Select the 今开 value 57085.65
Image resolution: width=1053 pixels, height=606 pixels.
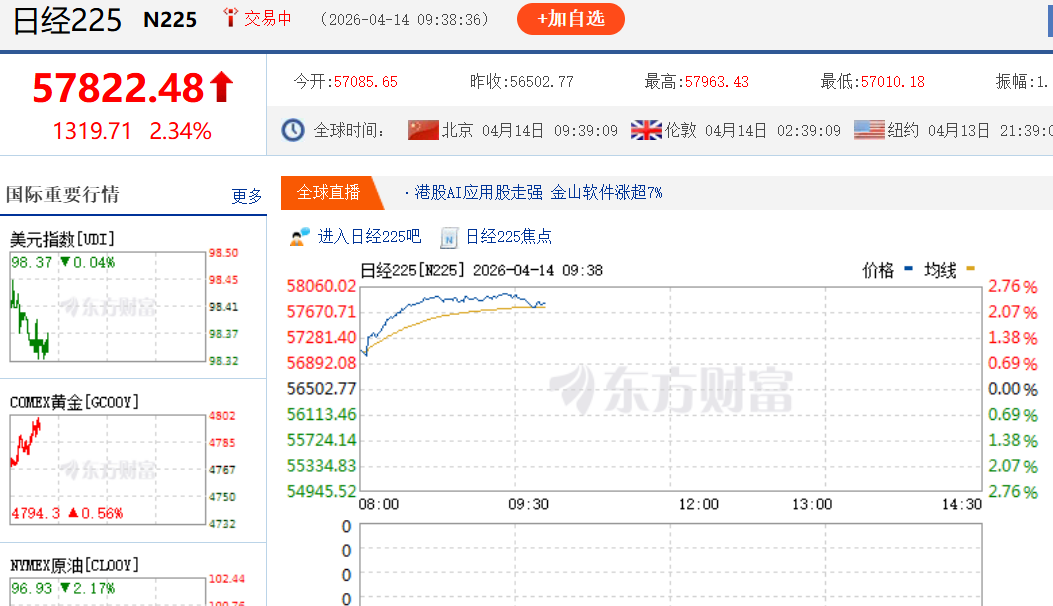[x=366, y=82]
